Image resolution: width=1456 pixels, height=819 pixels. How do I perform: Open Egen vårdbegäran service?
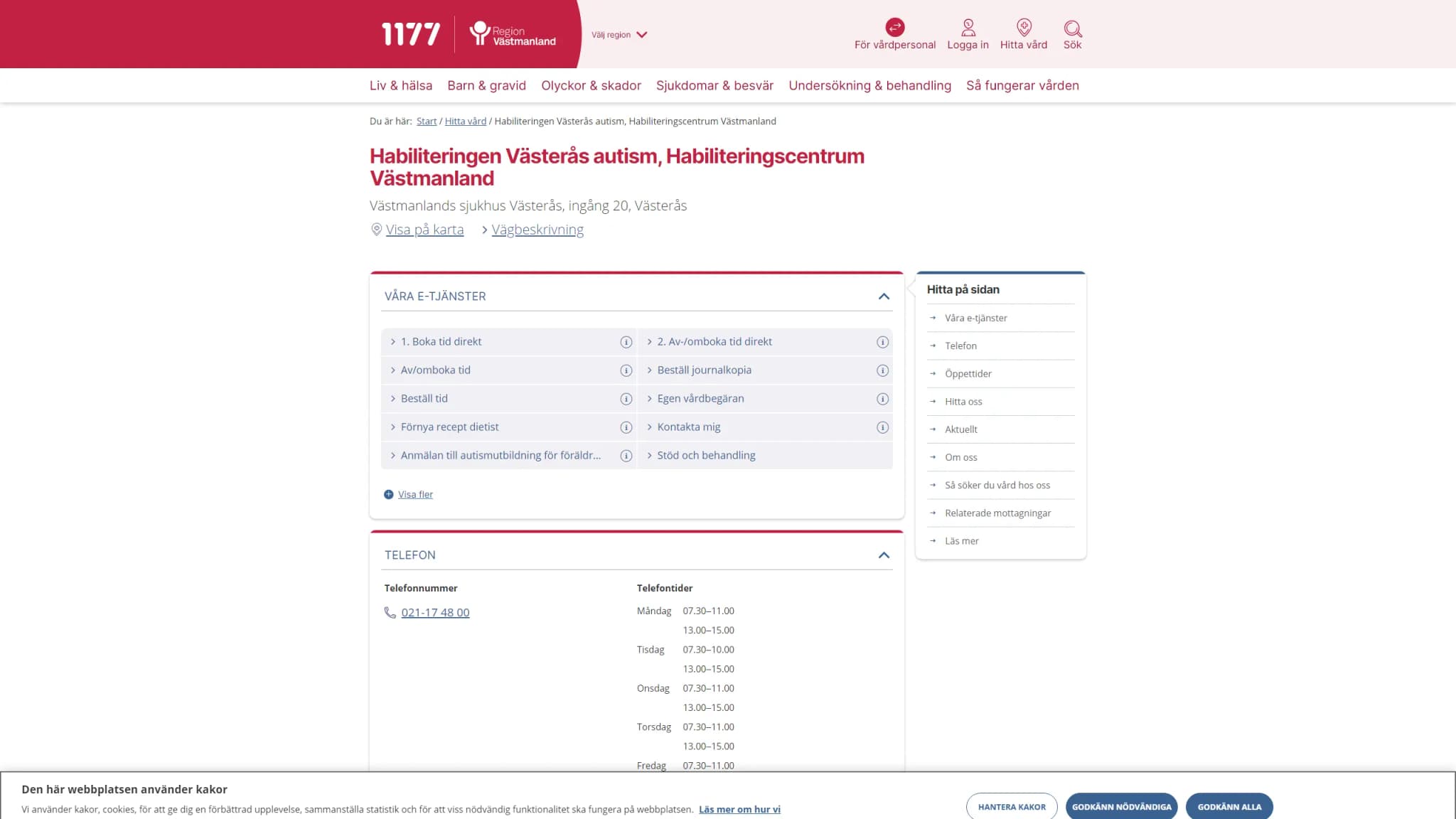pos(700,399)
